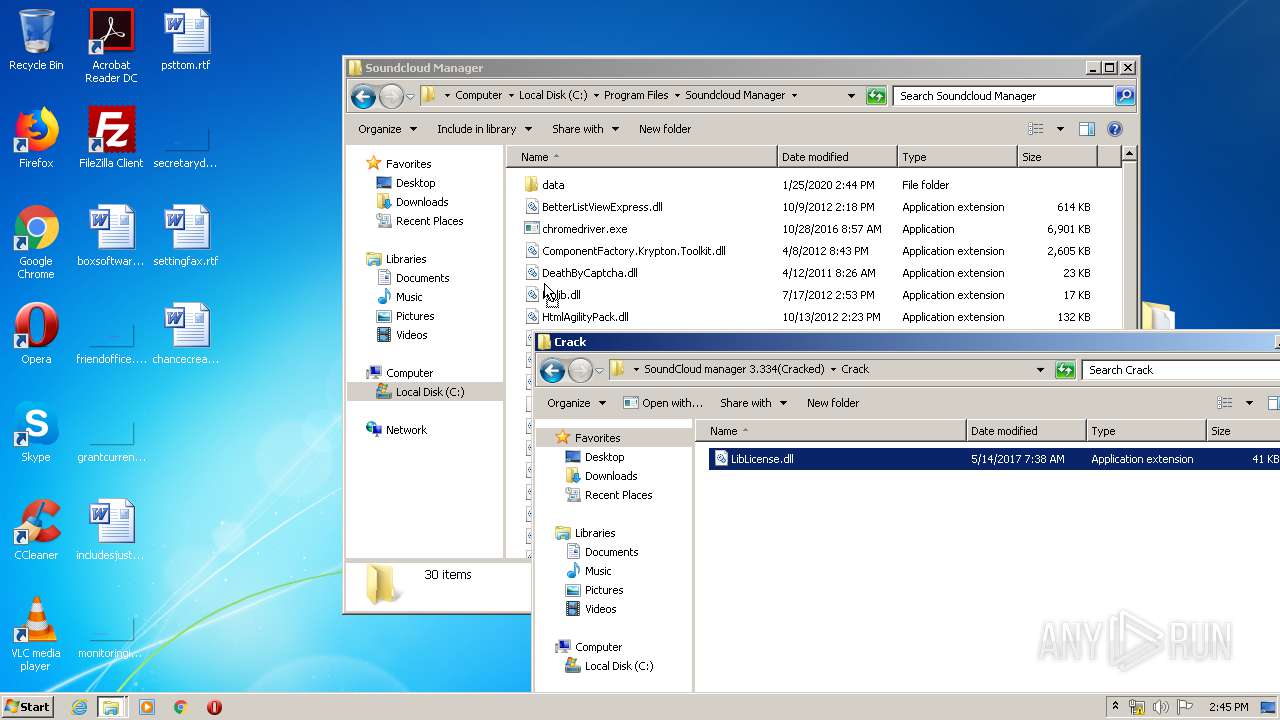The height and width of the screenshot is (720, 1280).
Task: Select Downloads in Crack window sidebar
Action: click(611, 476)
